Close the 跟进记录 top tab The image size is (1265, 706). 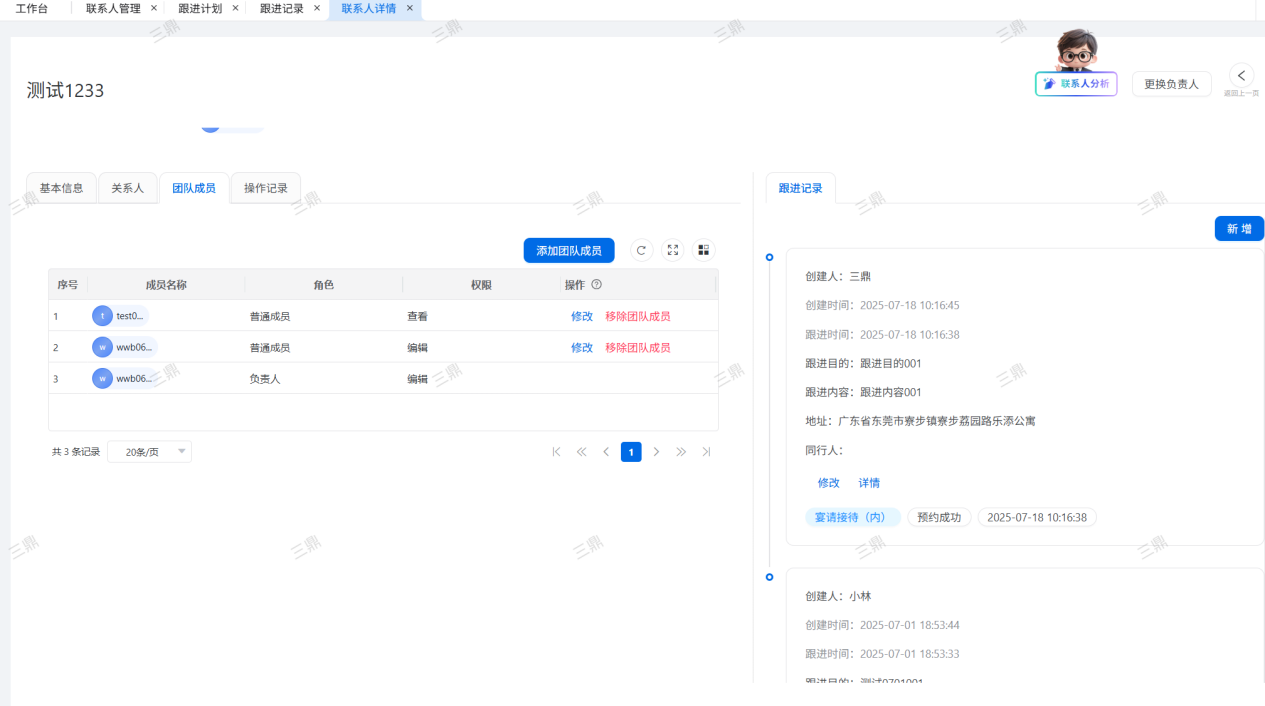[317, 8]
